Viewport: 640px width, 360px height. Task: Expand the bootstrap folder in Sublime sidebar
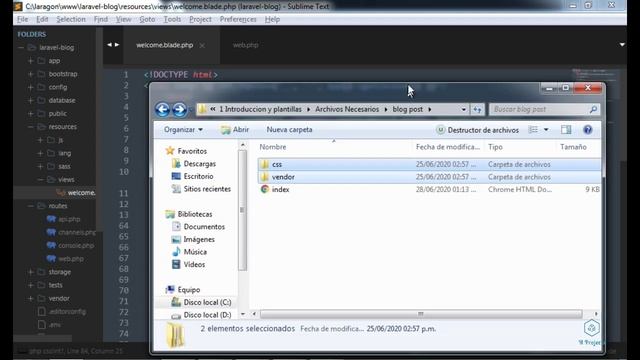(x=31, y=74)
